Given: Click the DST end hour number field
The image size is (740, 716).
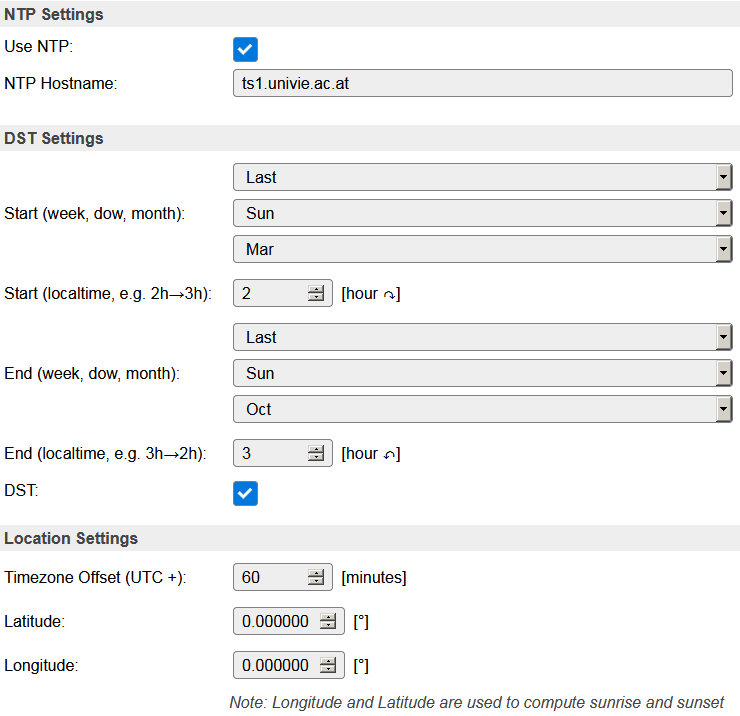Looking at the screenshot, I should [270, 453].
